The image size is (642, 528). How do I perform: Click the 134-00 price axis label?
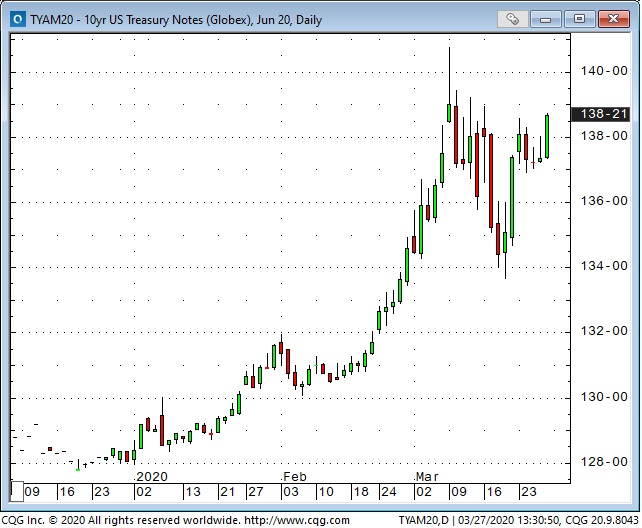click(604, 266)
